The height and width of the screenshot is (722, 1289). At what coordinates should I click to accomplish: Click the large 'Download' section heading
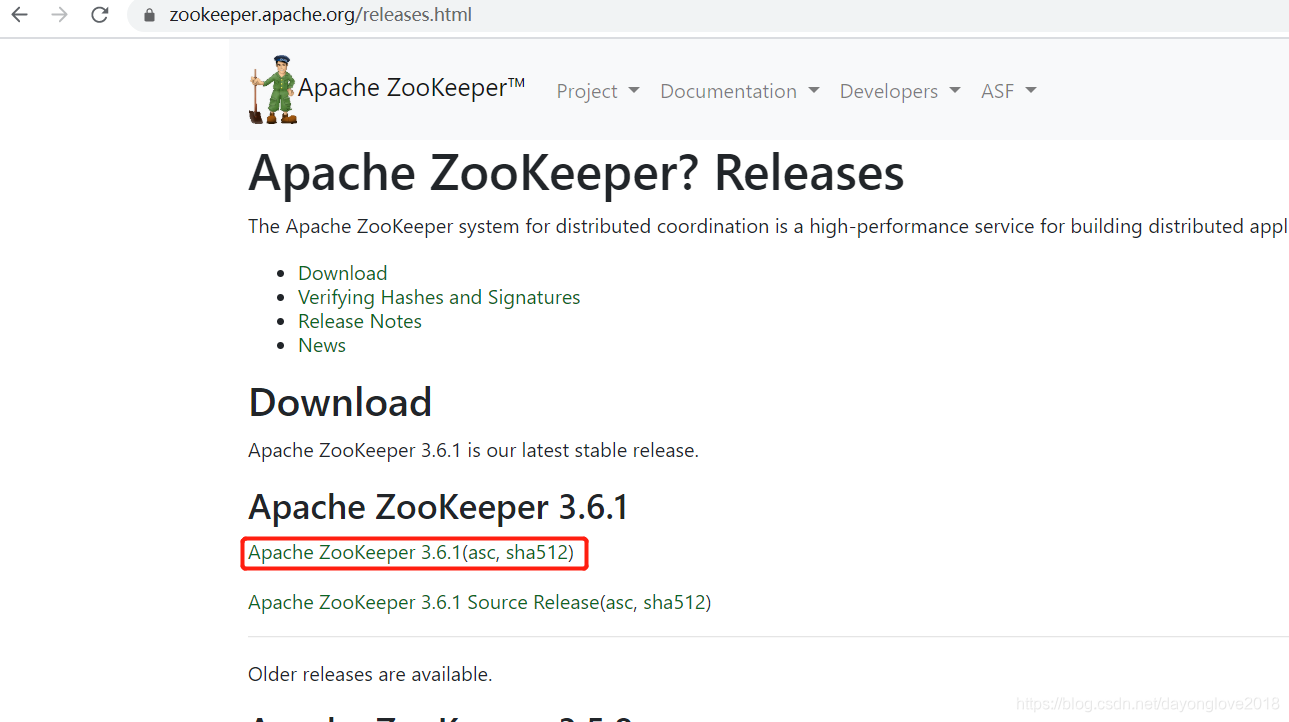[x=340, y=402]
